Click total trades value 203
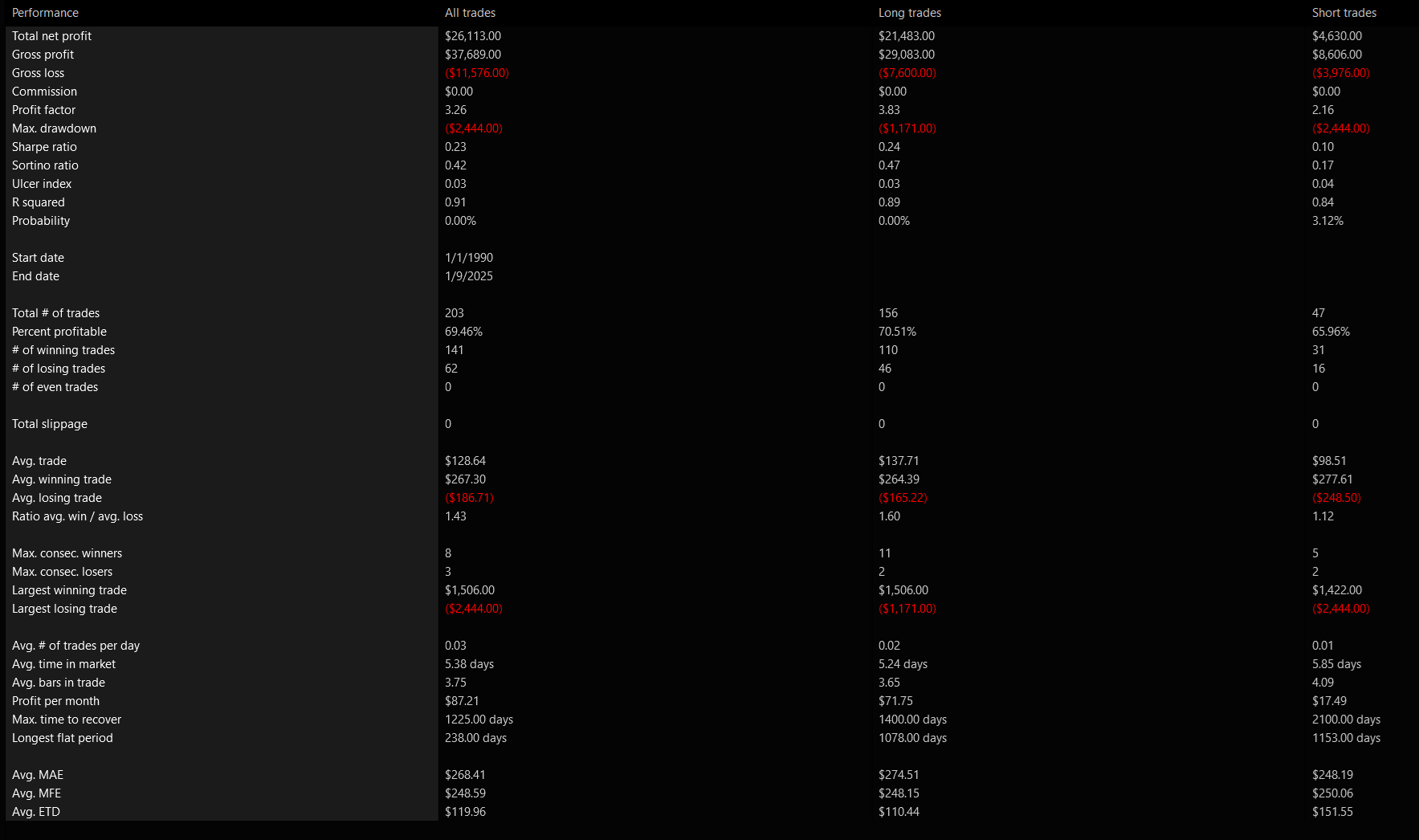1419x840 pixels. pyautogui.click(x=455, y=313)
